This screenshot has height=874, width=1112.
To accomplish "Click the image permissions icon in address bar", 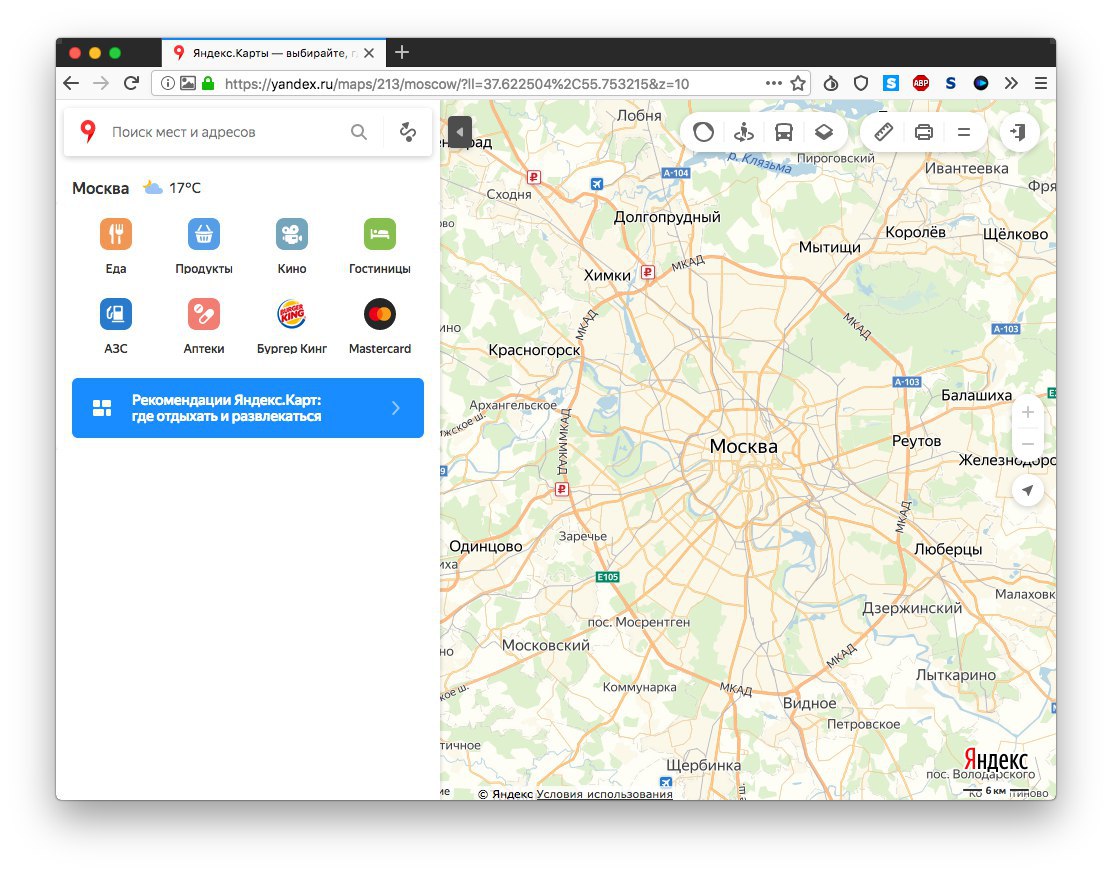I will click(188, 83).
